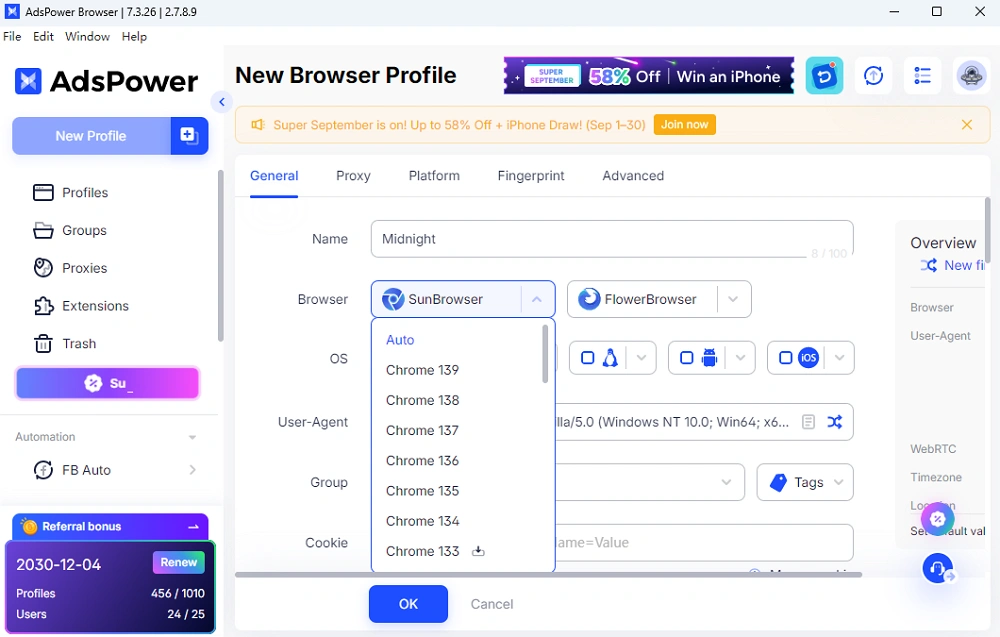The width and height of the screenshot is (1000, 637).
Task: Pick Chrome 135 from the dropdown
Action: pyautogui.click(x=422, y=491)
